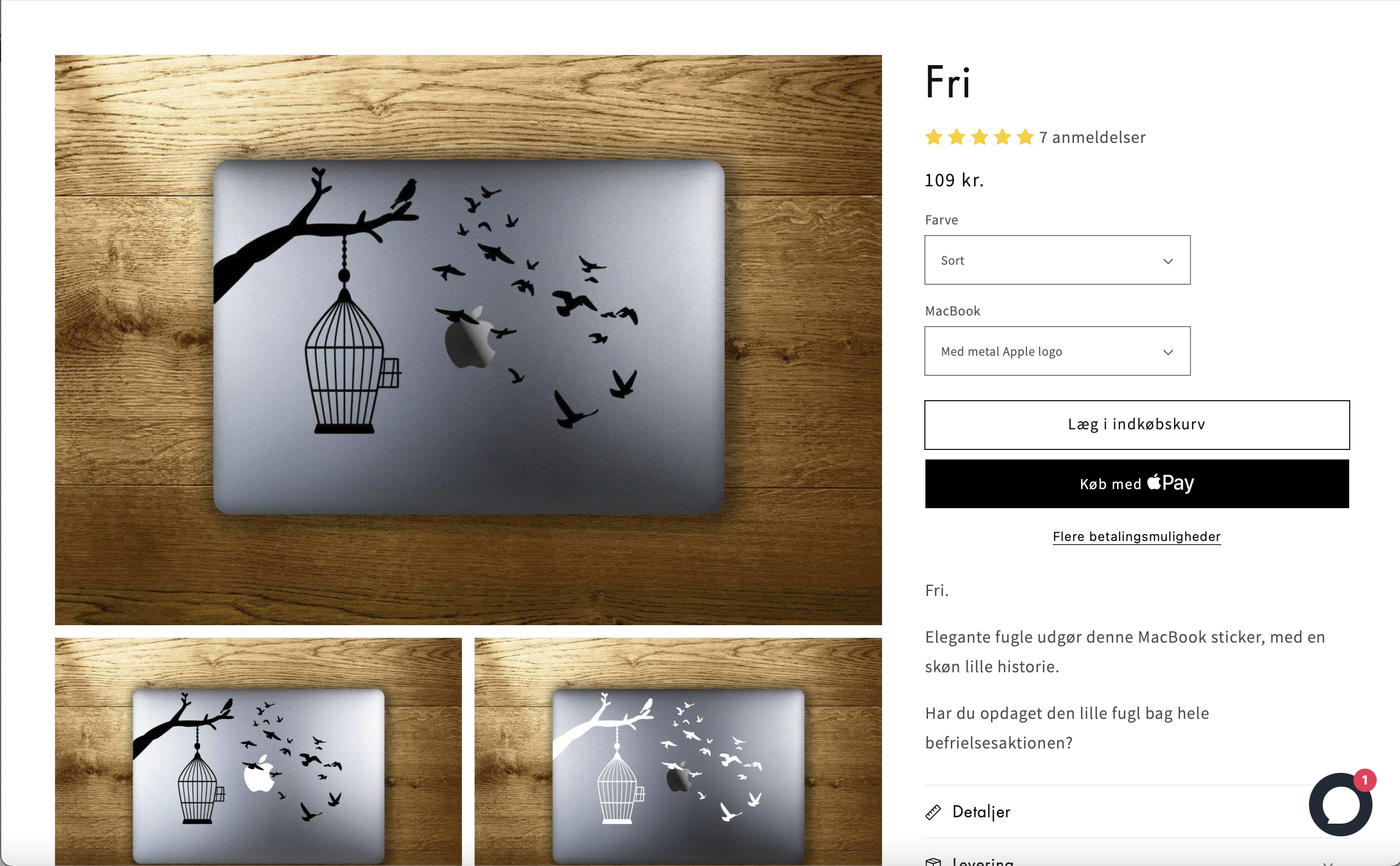The image size is (1400, 866).
Task: Click the fifth yellow rating star
Action: point(1025,137)
